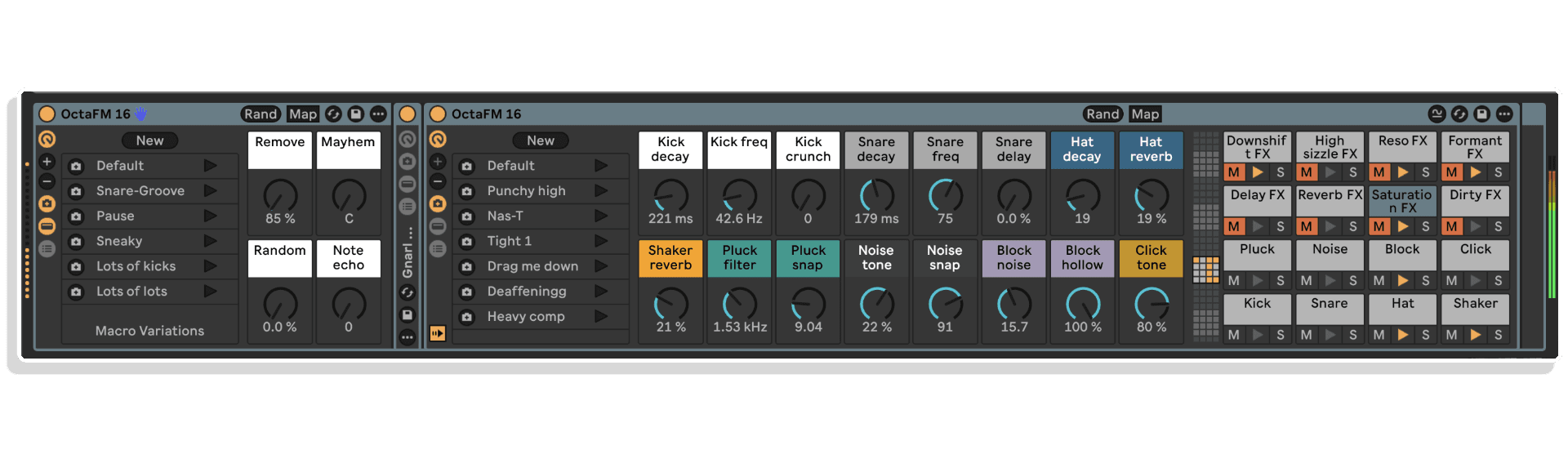Toggle the left OctaFM 16 device activator
This screenshot has width=1568, height=450.
coord(47,114)
